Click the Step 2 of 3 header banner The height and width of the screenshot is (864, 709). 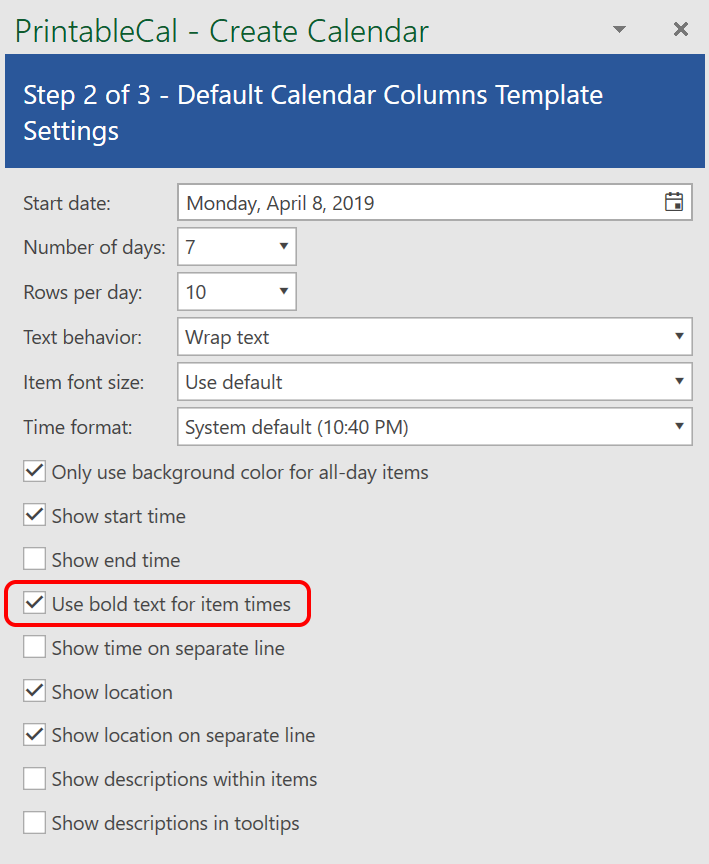354,112
